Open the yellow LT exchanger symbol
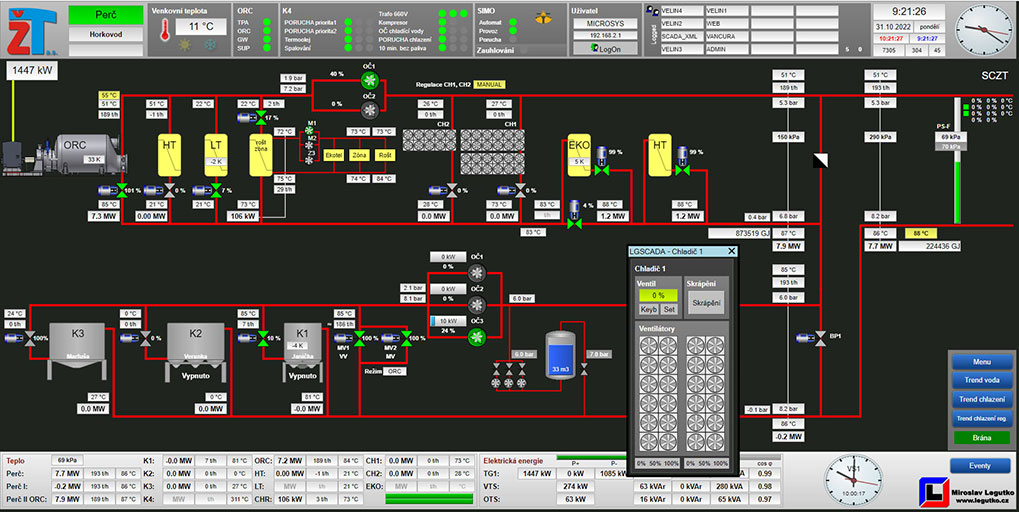 216,154
